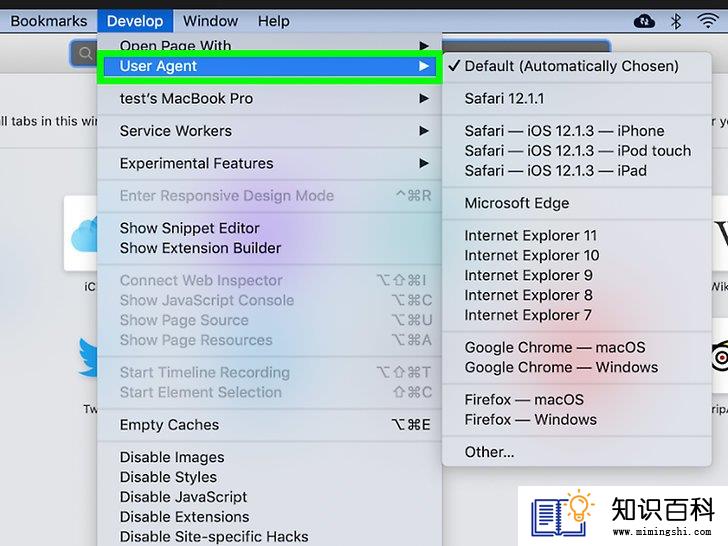Open the Bookmarks menu
This screenshot has height=546, width=728.
tap(48, 21)
